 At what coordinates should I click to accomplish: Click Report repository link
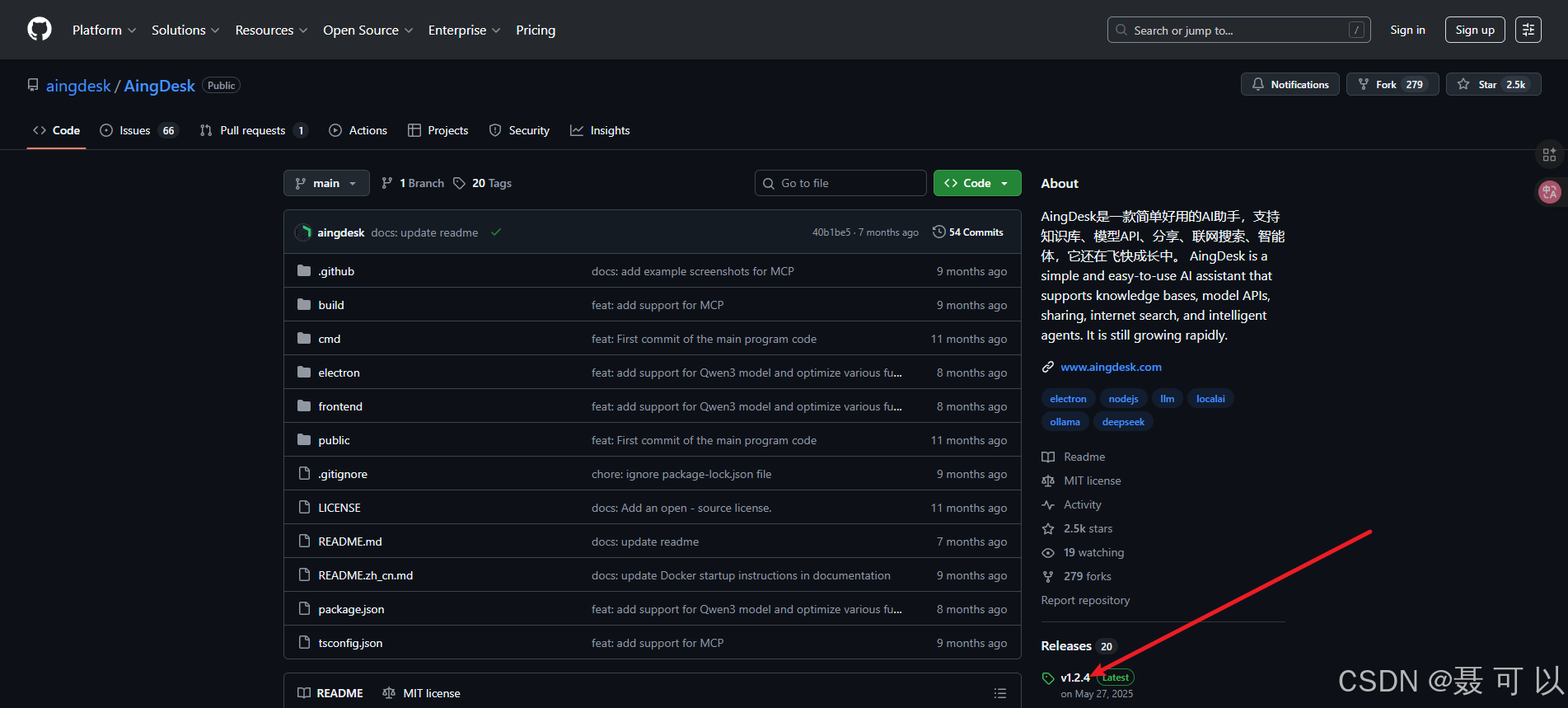(x=1085, y=600)
